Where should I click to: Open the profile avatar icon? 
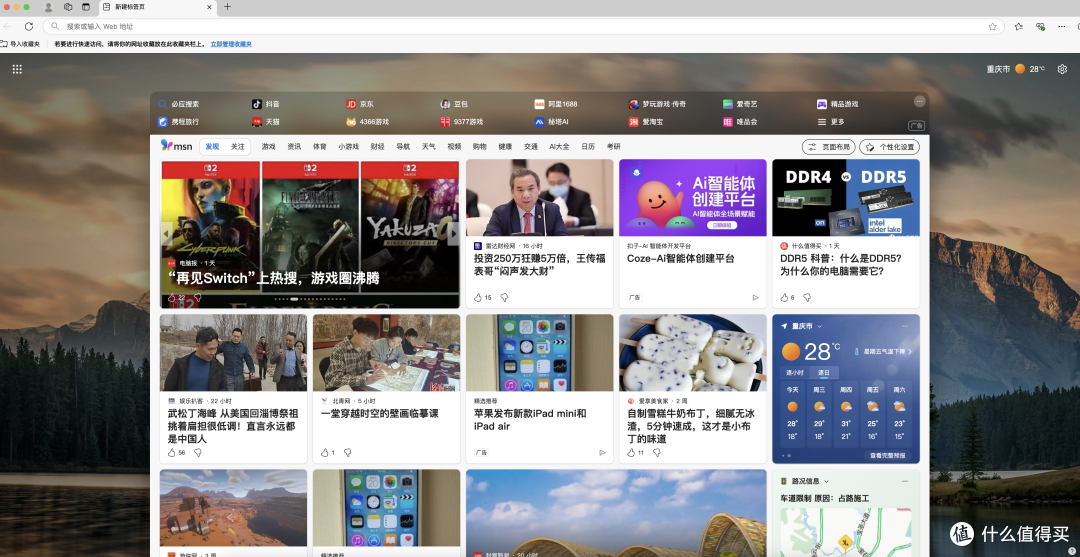(48, 7)
